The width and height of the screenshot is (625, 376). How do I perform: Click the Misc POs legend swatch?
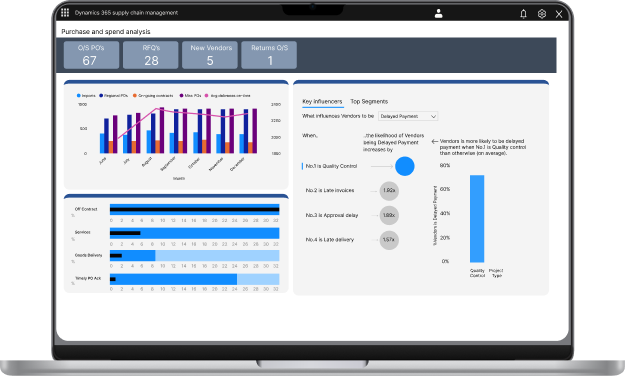(181, 96)
